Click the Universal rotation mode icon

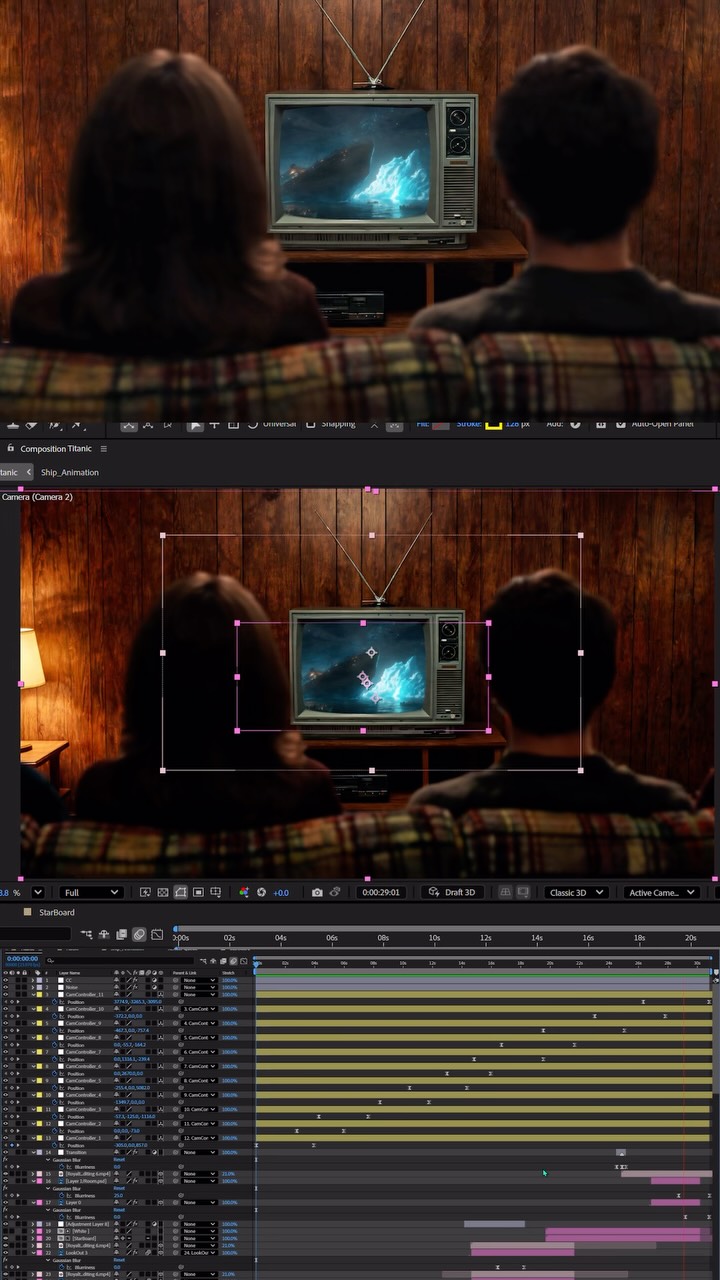pyautogui.click(x=252, y=424)
